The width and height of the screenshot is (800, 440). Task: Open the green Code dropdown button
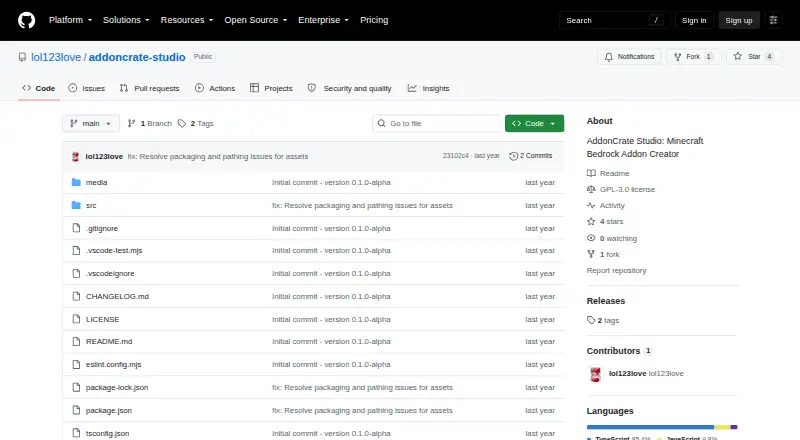(534, 124)
